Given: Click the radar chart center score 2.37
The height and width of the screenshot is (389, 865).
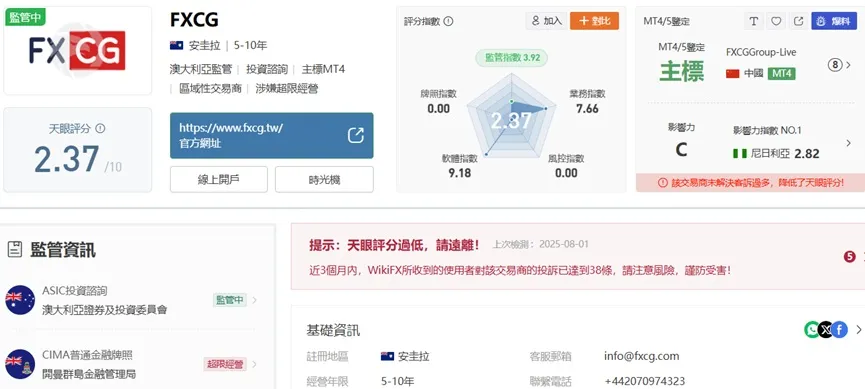Looking at the screenshot, I should point(511,121).
